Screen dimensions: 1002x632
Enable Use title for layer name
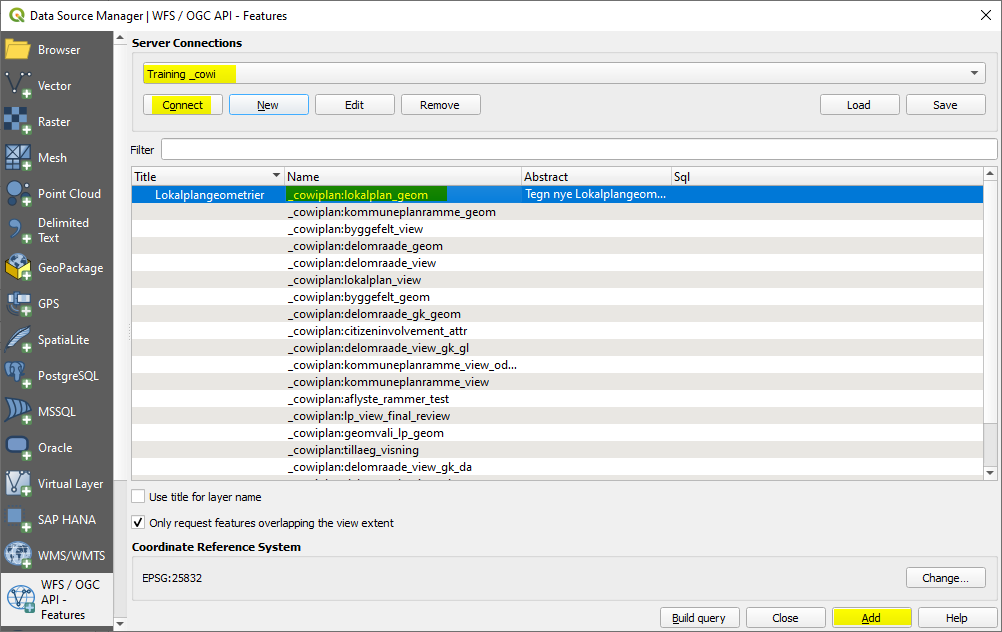tap(138, 497)
